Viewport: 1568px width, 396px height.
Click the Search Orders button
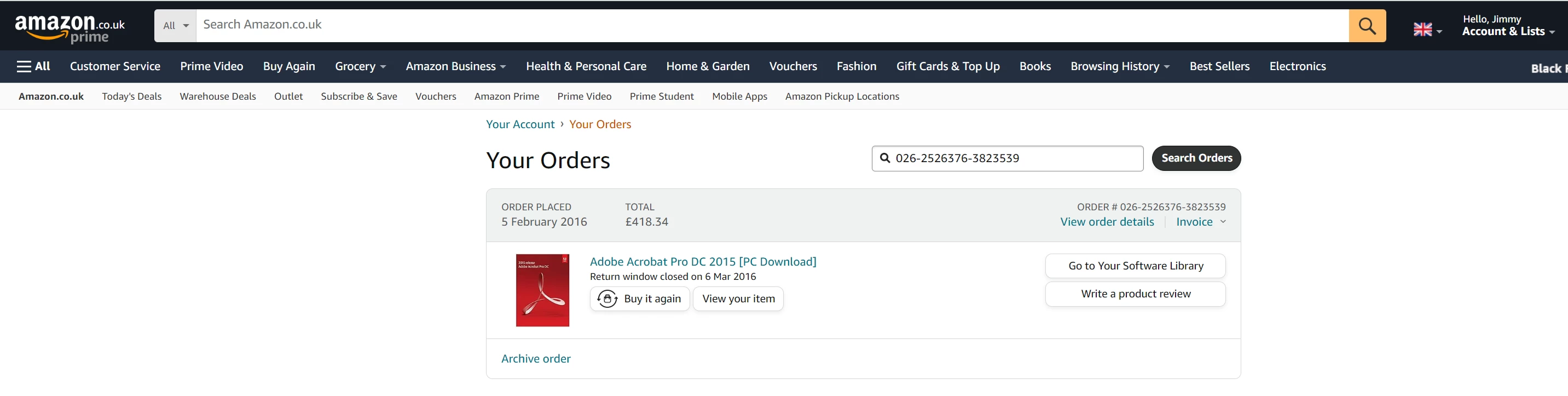pos(1196,158)
